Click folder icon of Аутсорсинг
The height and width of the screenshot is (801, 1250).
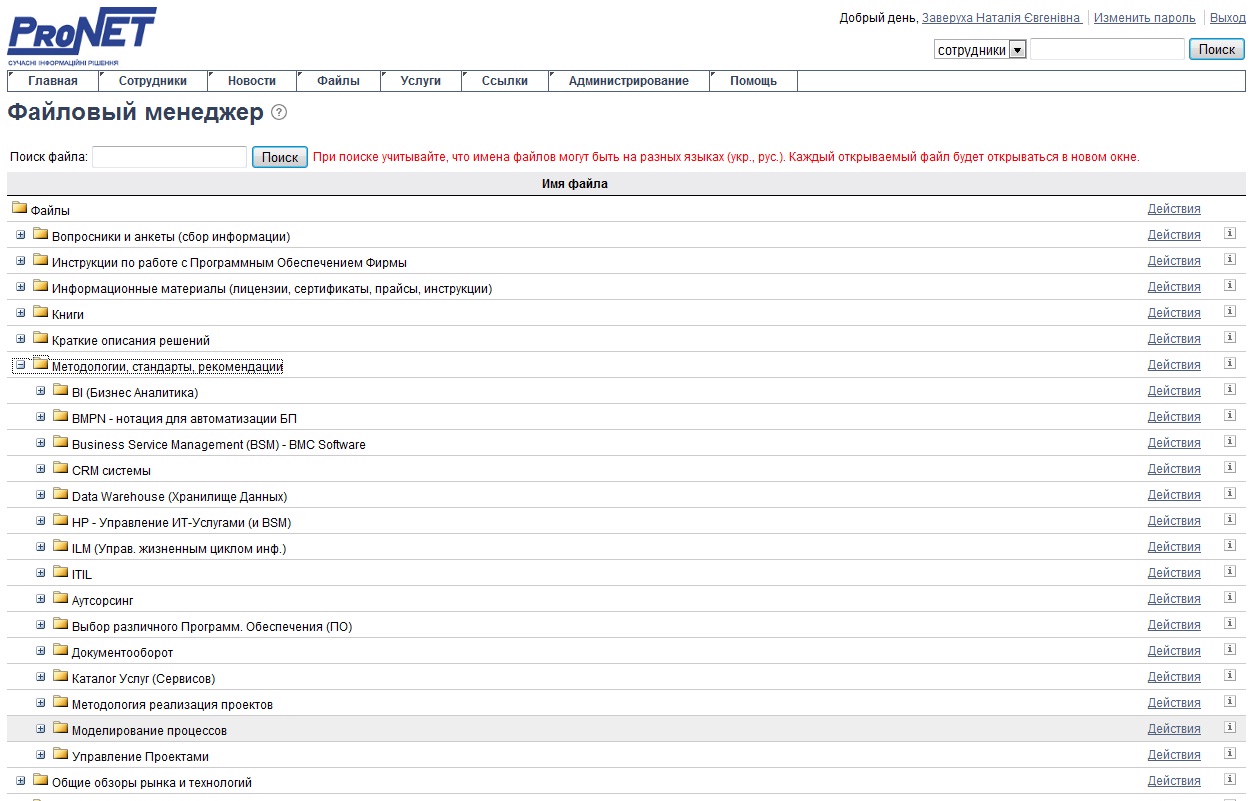(x=60, y=599)
